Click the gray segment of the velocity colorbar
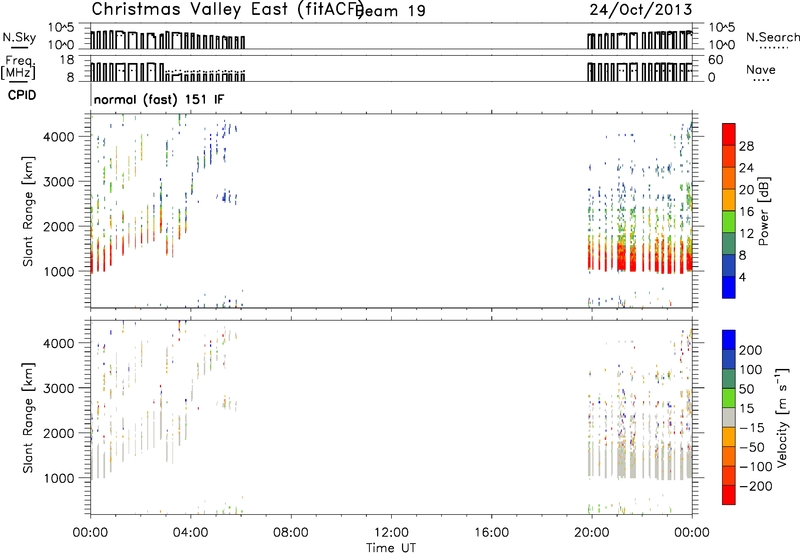 pyautogui.click(x=729, y=418)
